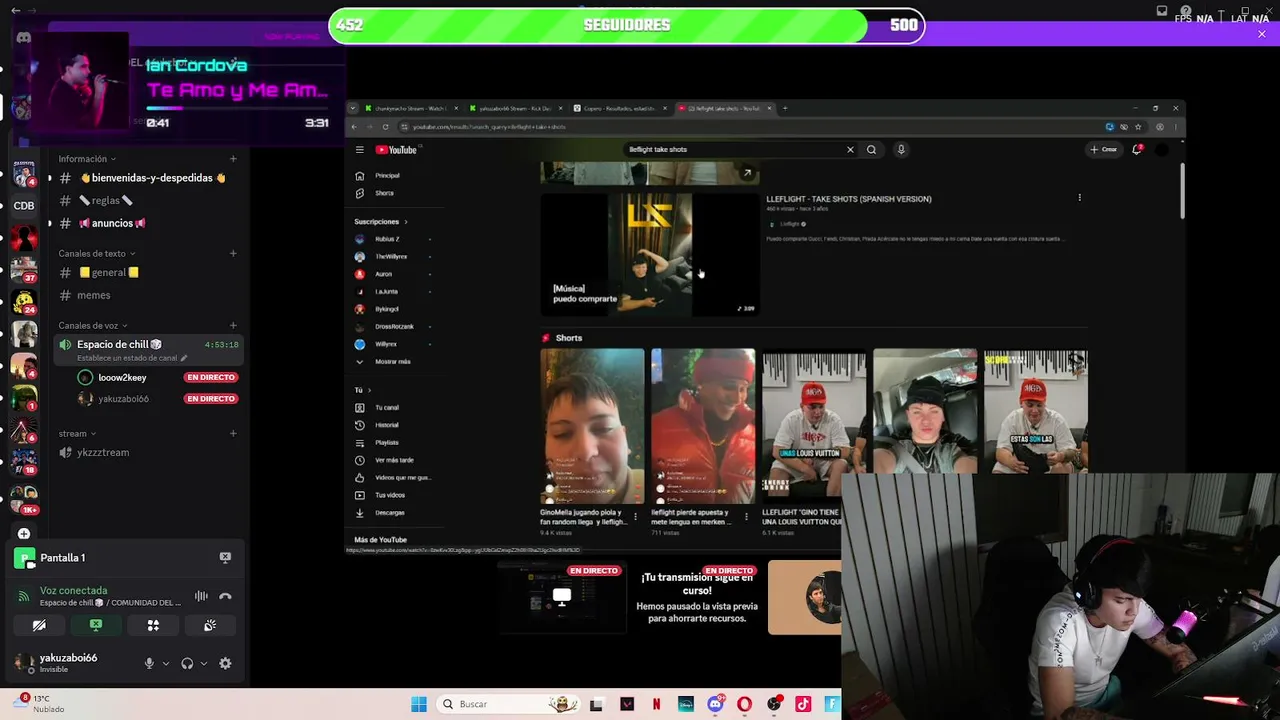Collapse the Canales de voz category
Viewport: 1280px width, 720px height.
coord(94,326)
